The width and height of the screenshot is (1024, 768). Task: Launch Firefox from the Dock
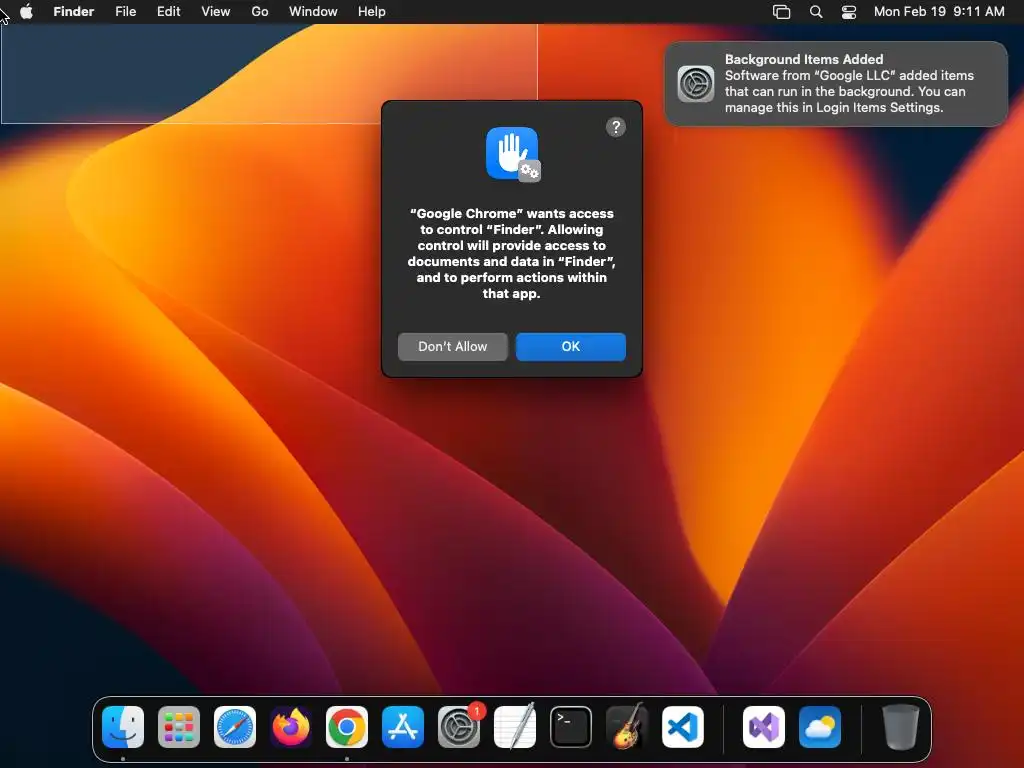291,727
